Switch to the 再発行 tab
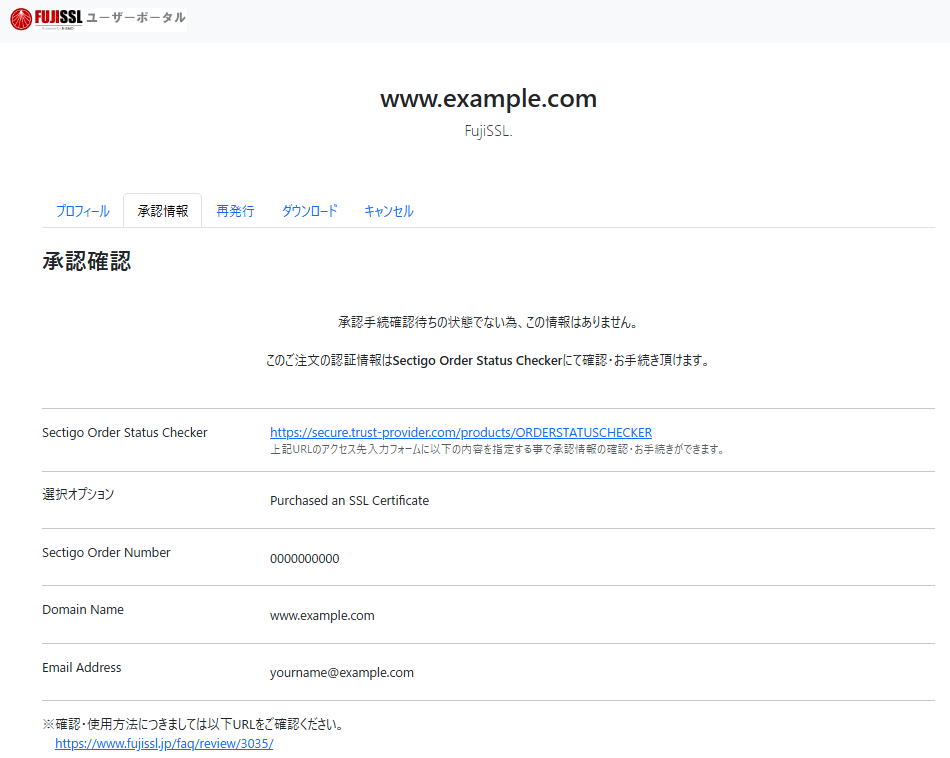This screenshot has height=758, width=950. point(234,210)
